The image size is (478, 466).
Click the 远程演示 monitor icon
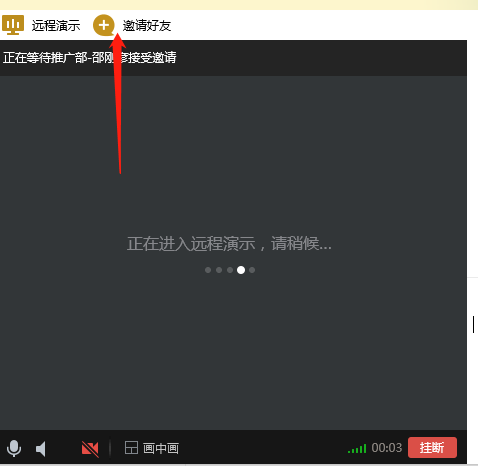point(13,25)
